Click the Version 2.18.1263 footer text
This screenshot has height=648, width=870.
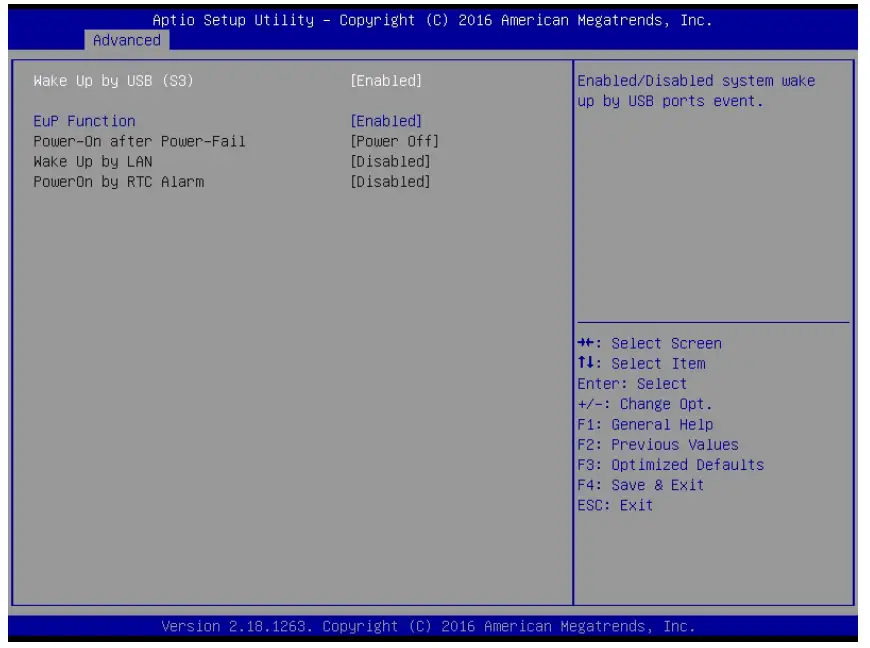click(x=428, y=626)
